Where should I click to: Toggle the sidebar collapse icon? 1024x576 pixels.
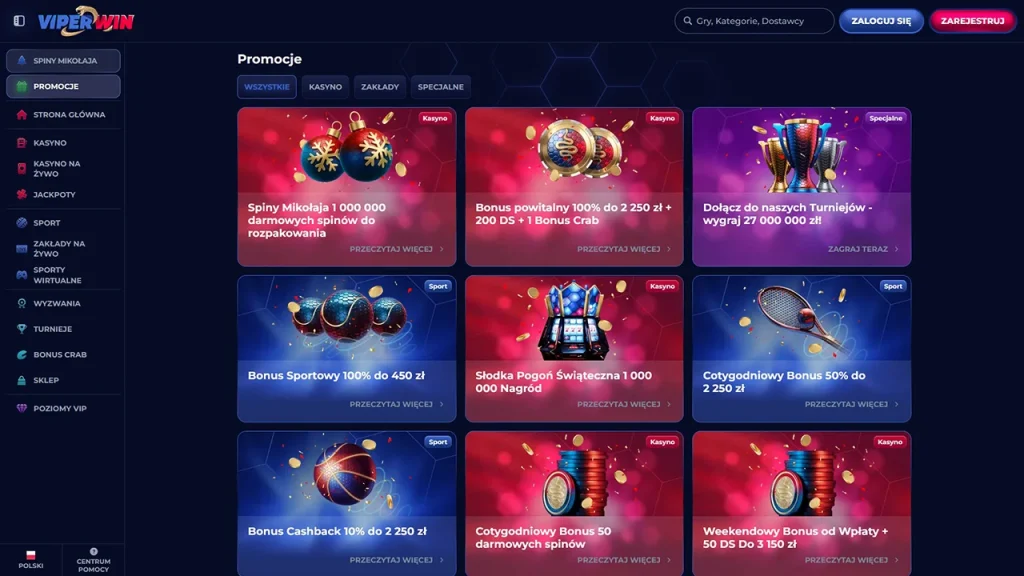19,21
